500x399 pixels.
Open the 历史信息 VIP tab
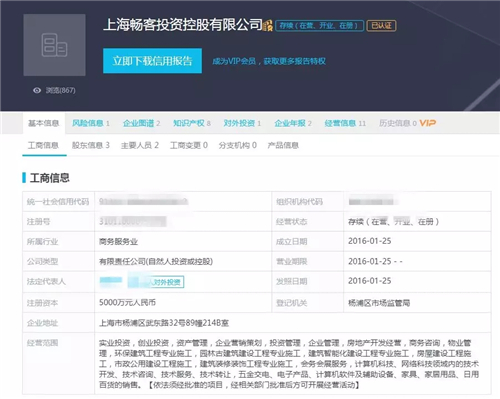tap(407, 123)
